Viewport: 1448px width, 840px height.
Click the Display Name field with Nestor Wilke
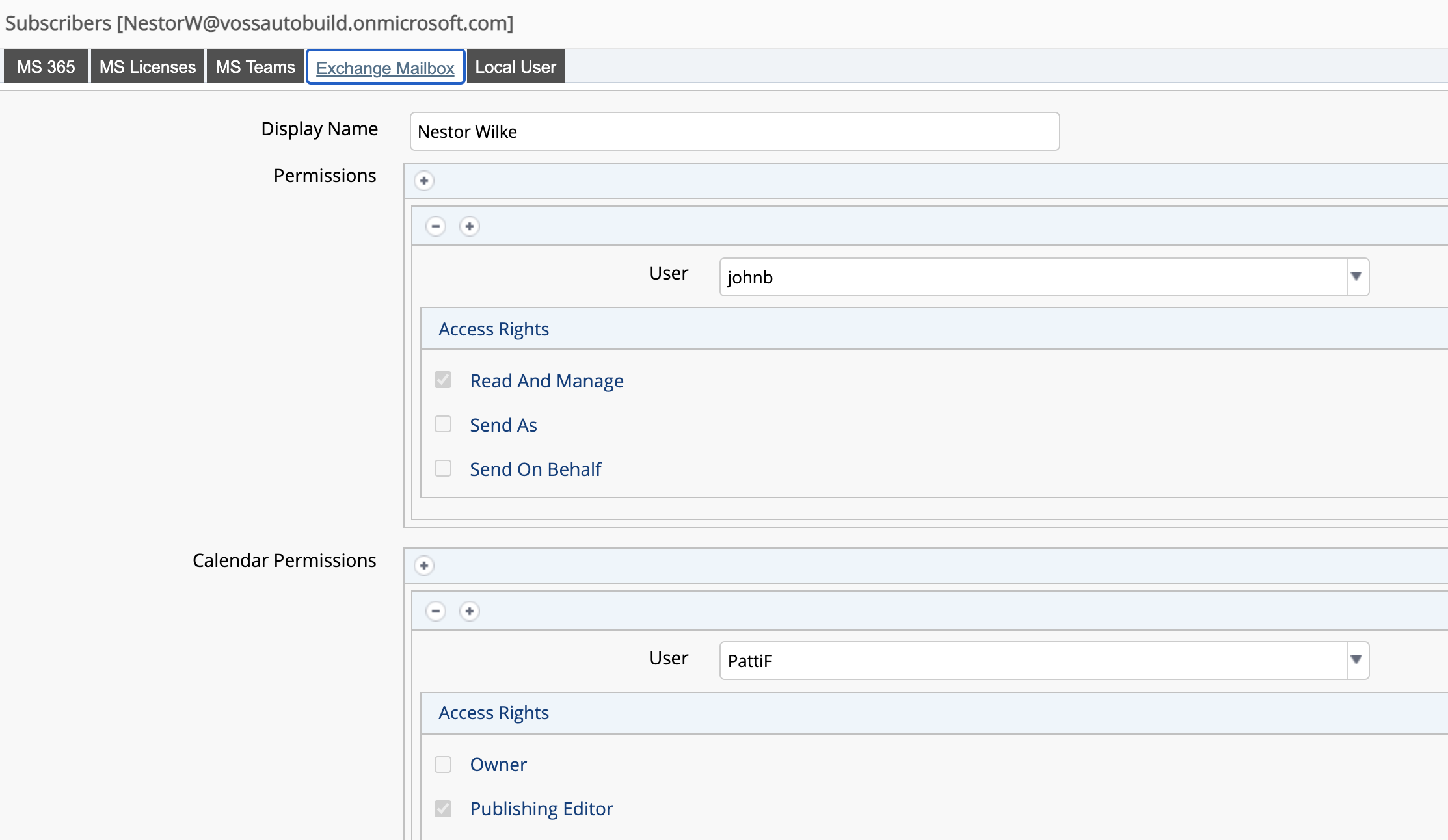click(735, 131)
